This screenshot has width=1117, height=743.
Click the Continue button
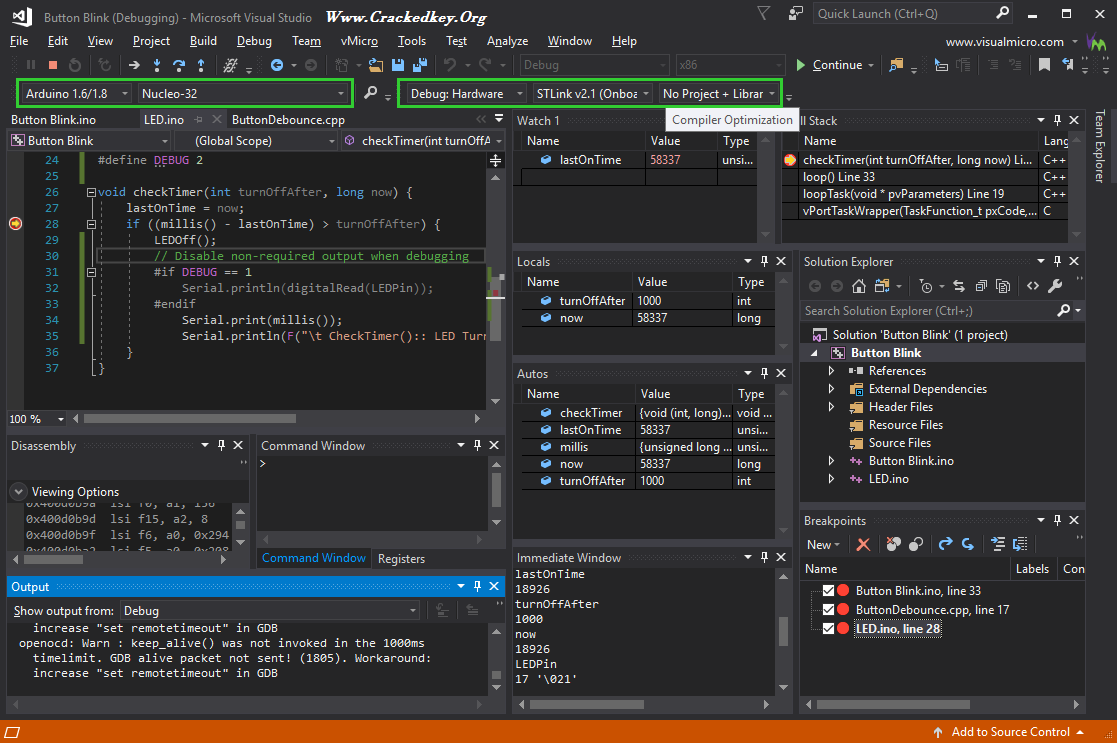click(829, 65)
